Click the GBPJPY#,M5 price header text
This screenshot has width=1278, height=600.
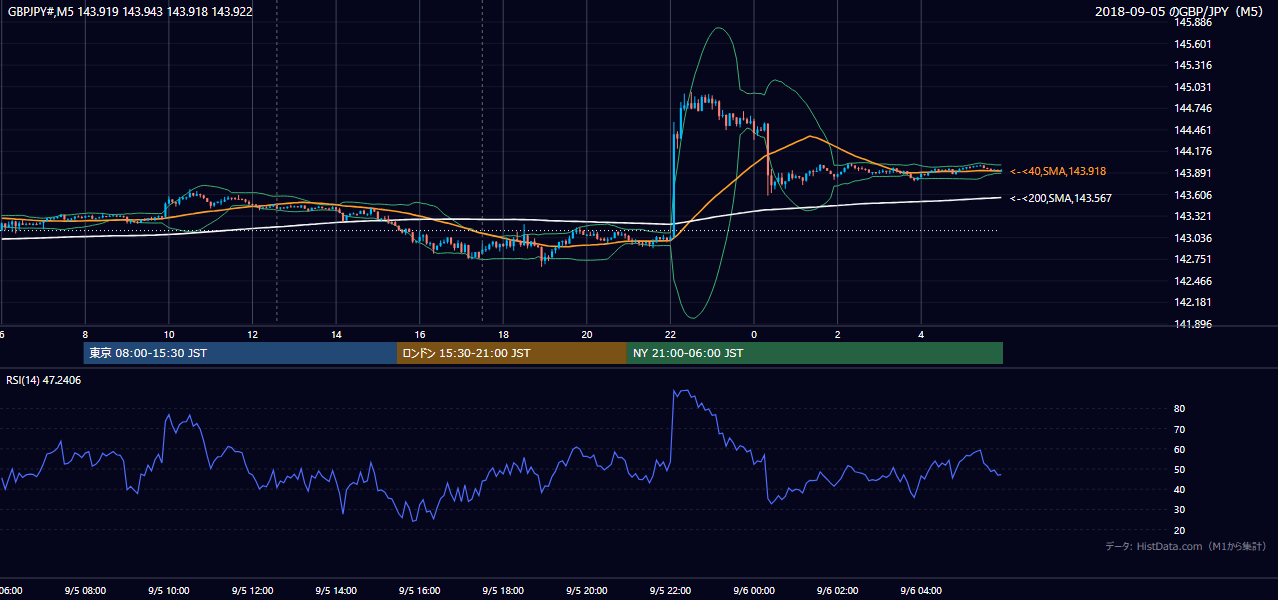(x=130, y=12)
